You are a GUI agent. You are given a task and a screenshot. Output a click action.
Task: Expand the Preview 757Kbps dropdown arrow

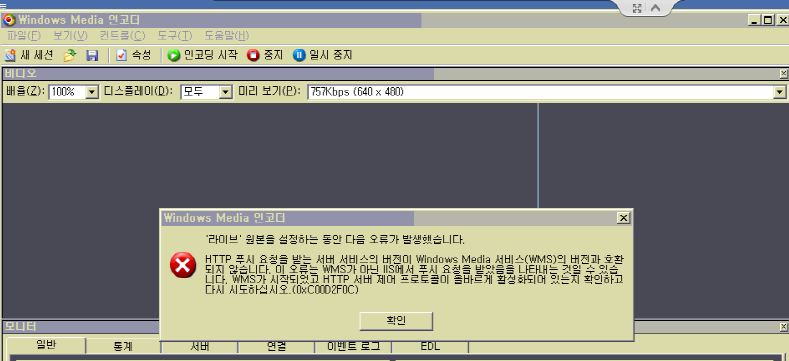pos(780,92)
